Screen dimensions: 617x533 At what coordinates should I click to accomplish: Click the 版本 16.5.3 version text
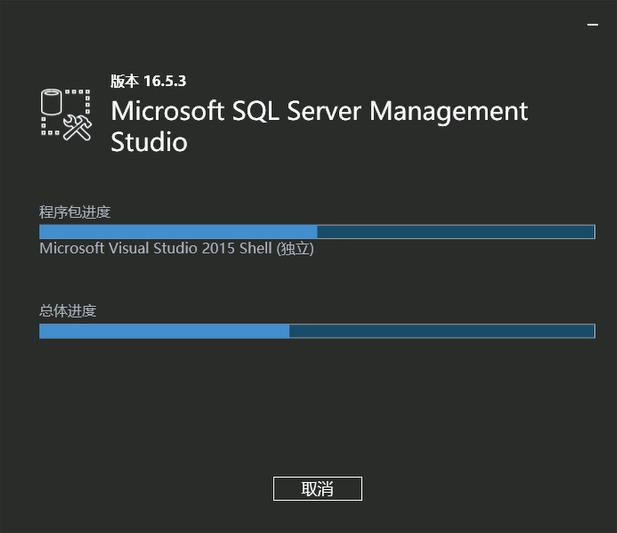click(x=147, y=81)
